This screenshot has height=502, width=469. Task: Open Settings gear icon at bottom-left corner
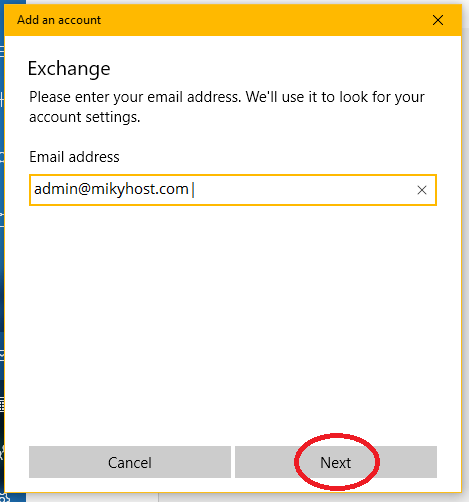tap(5, 498)
